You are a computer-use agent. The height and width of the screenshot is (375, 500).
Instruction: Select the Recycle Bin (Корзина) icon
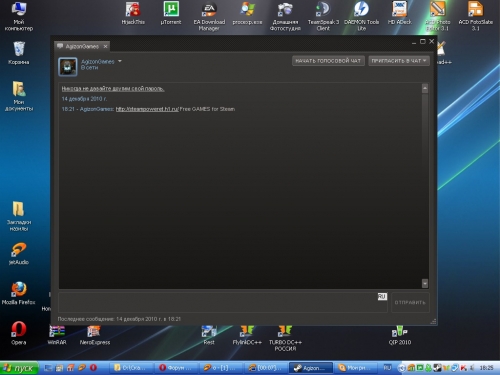pyautogui.click(x=19, y=53)
